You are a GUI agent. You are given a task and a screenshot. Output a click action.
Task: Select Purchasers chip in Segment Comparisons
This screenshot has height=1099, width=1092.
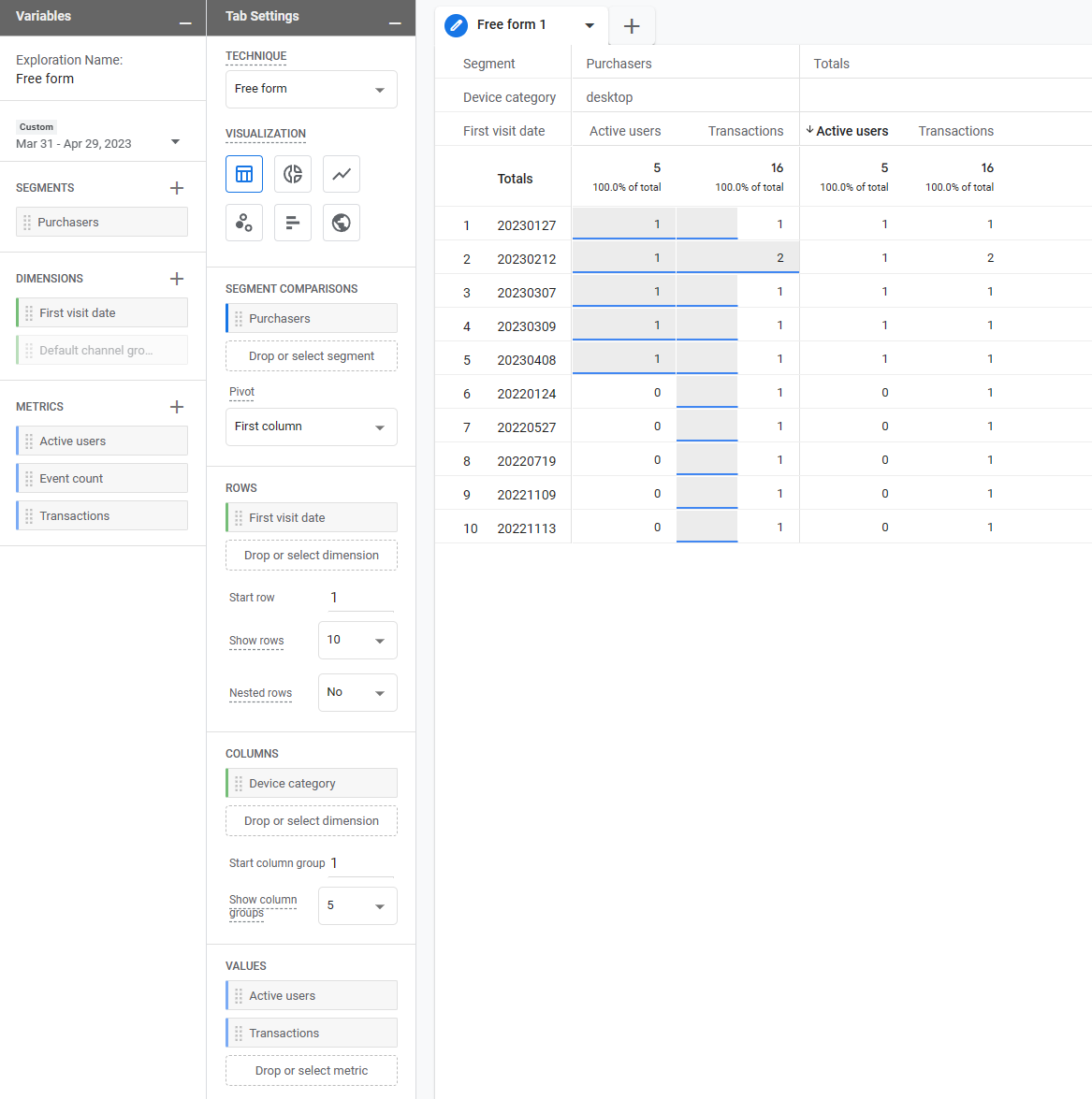click(312, 318)
